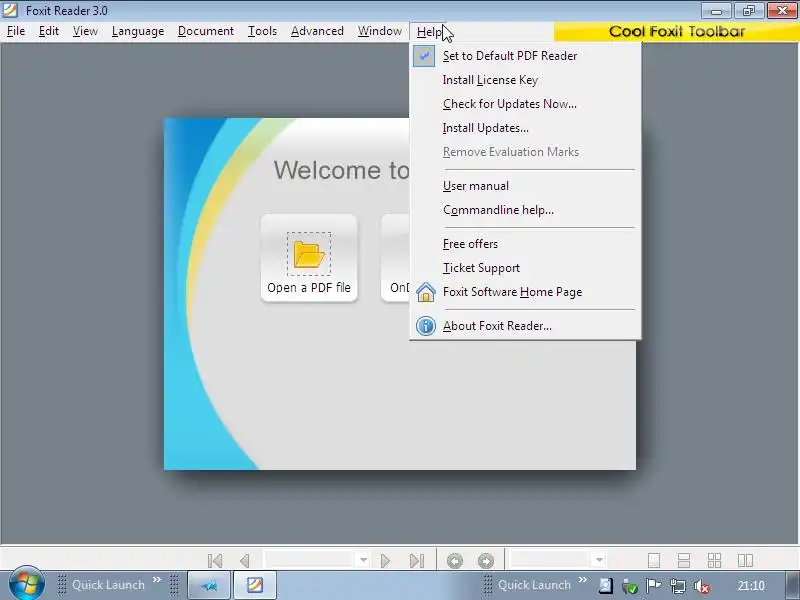This screenshot has height=600, width=800.
Task: Click the blue bird app taskbar button
Action: pos(209,585)
